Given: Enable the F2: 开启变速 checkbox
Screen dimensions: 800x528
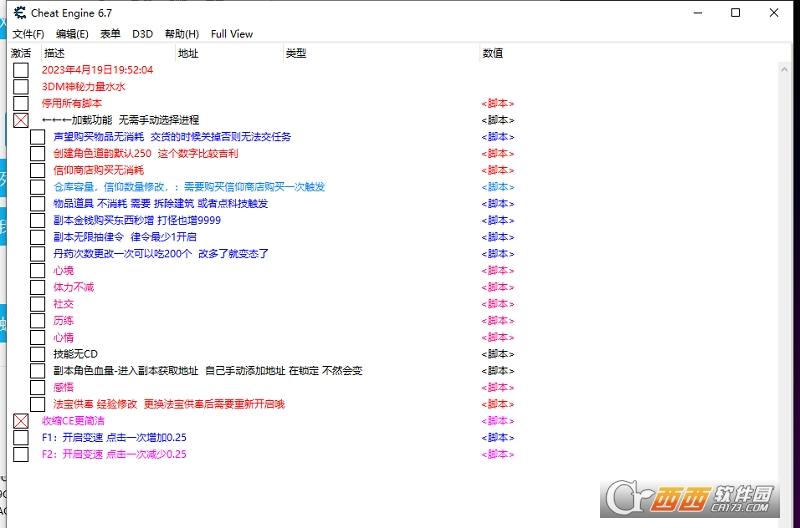Looking at the screenshot, I should (21, 455).
